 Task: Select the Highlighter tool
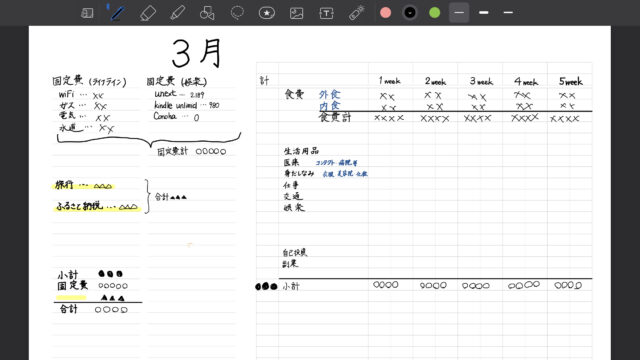[x=178, y=13]
